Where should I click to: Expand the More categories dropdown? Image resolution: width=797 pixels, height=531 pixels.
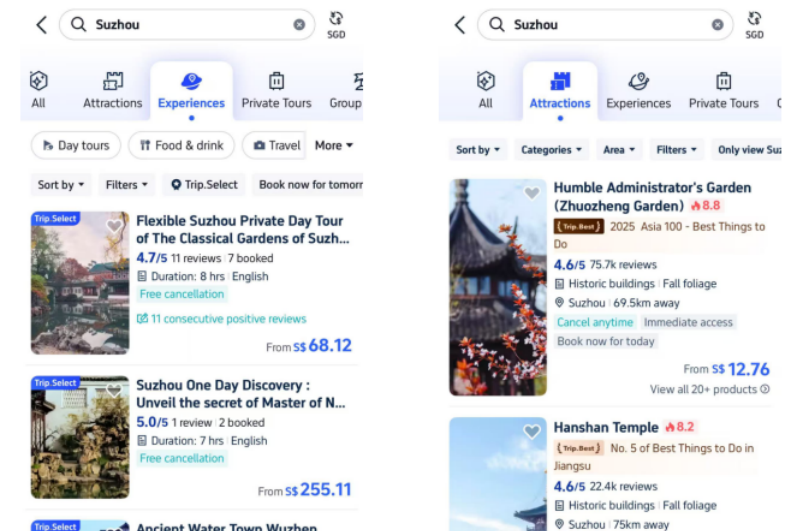click(333, 145)
